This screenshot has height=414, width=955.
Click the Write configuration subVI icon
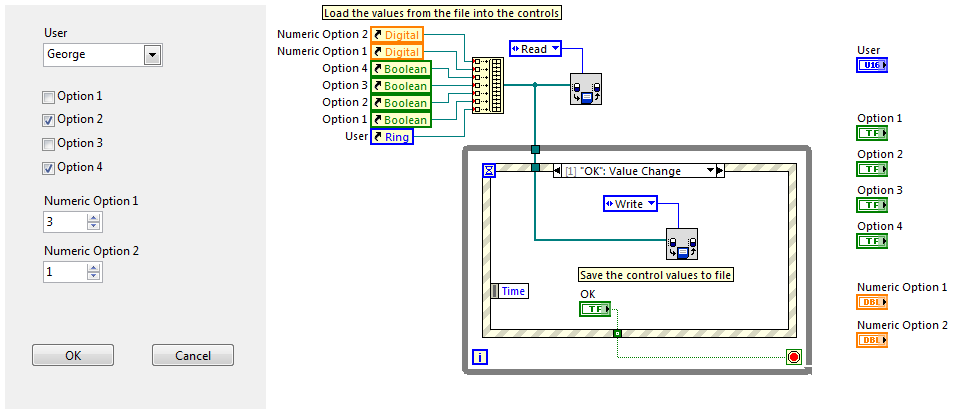[682, 243]
